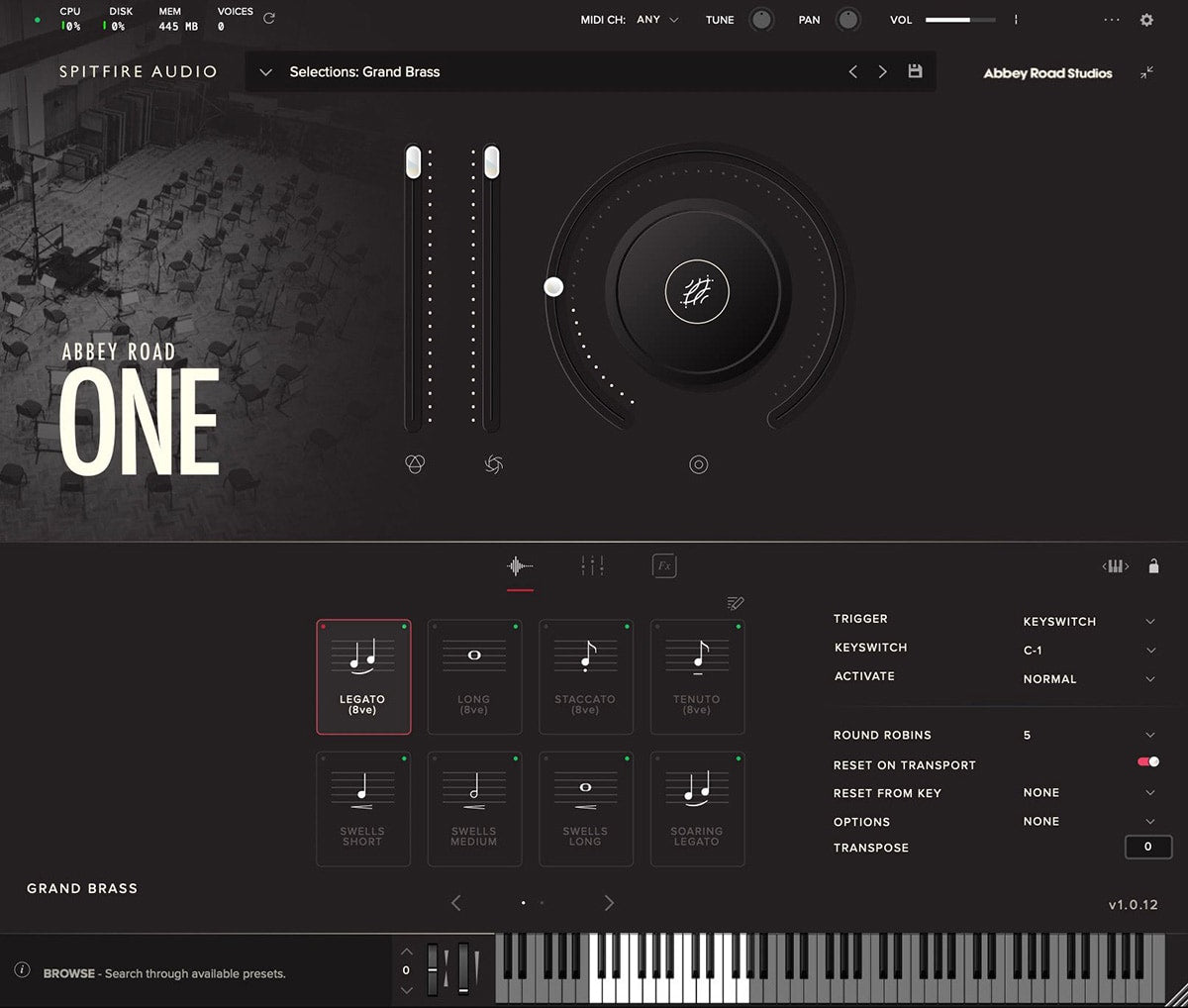Switch to the mixer tab
The image size is (1188, 1008).
(x=592, y=566)
